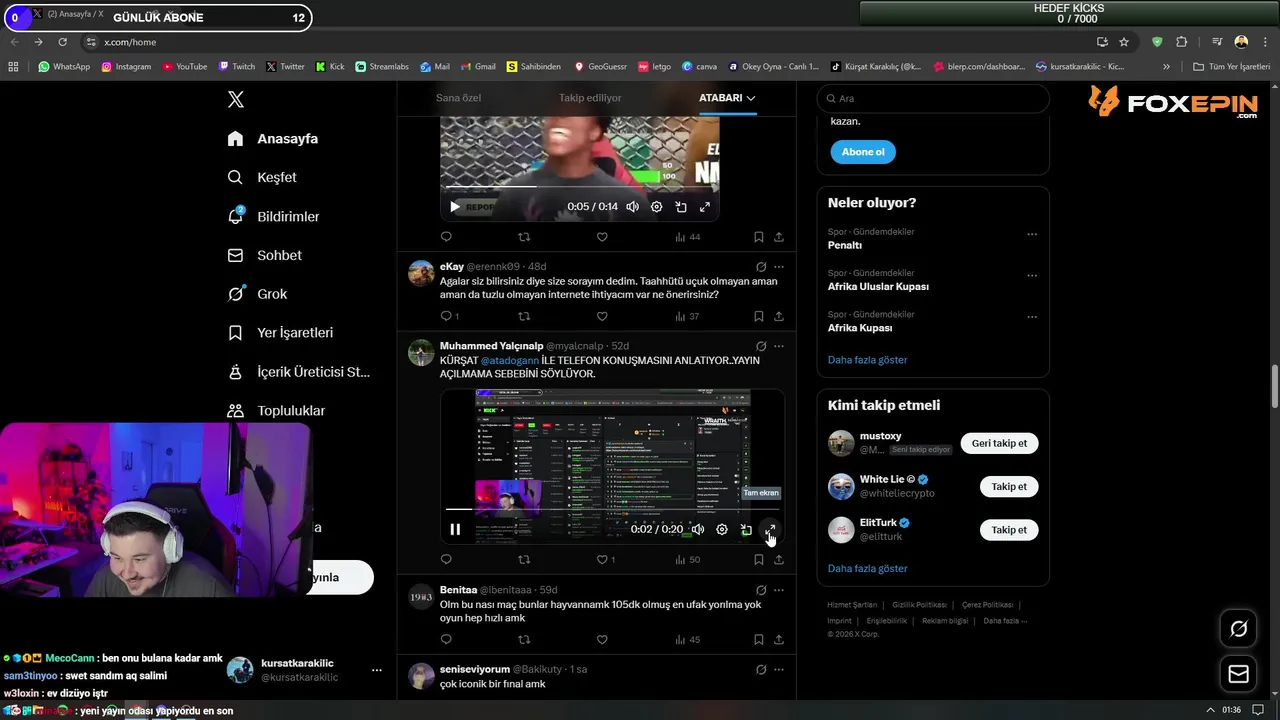Open the @atadogann mention link

pyautogui.click(x=509, y=360)
